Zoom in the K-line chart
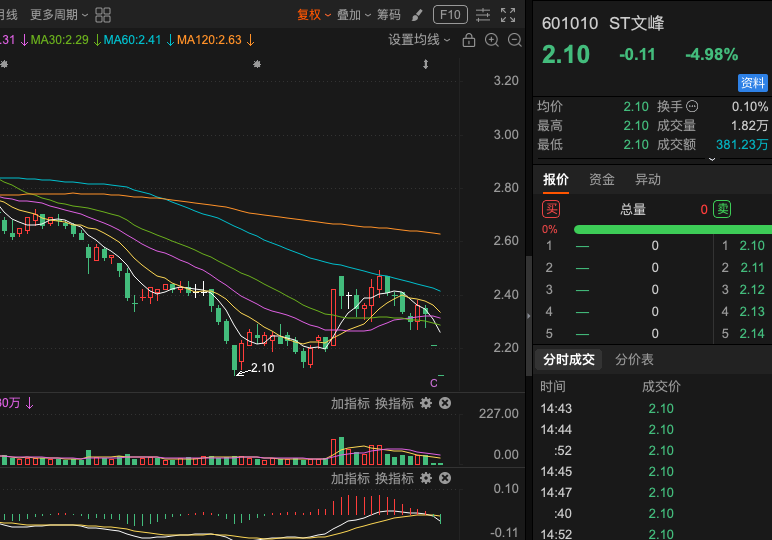772x540 pixels. pyautogui.click(x=492, y=40)
